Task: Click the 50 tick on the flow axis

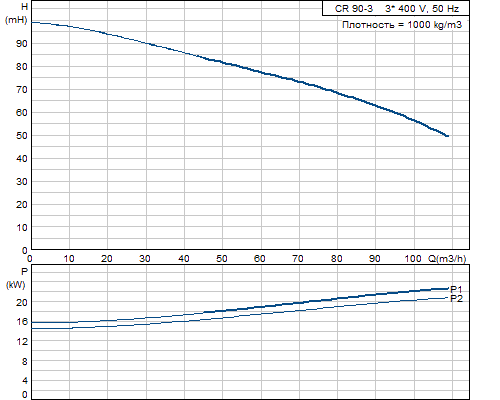Action: click(x=222, y=259)
